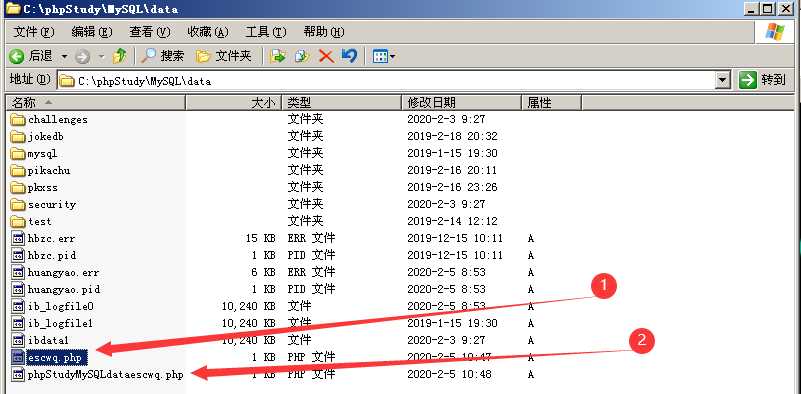Select the mysql folder icon
The height and width of the screenshot is (394, 801).
(18, 153)
